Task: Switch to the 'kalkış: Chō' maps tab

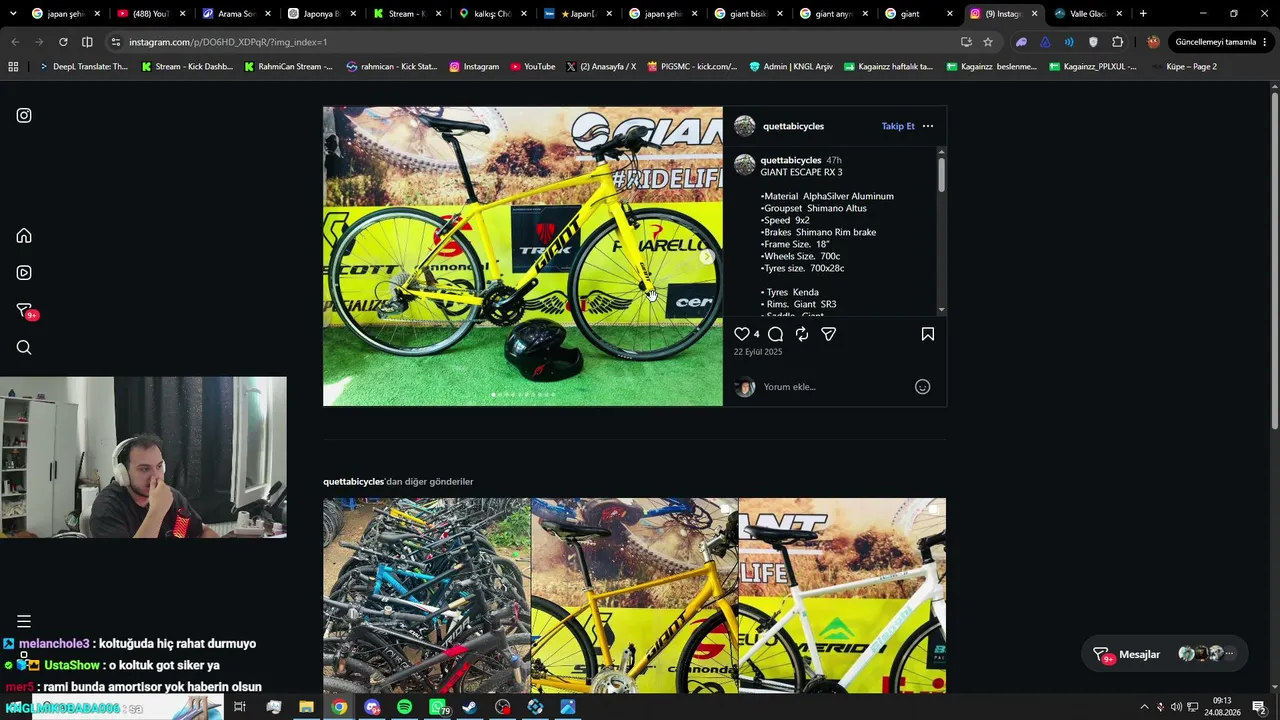Action: pos(493,14)
